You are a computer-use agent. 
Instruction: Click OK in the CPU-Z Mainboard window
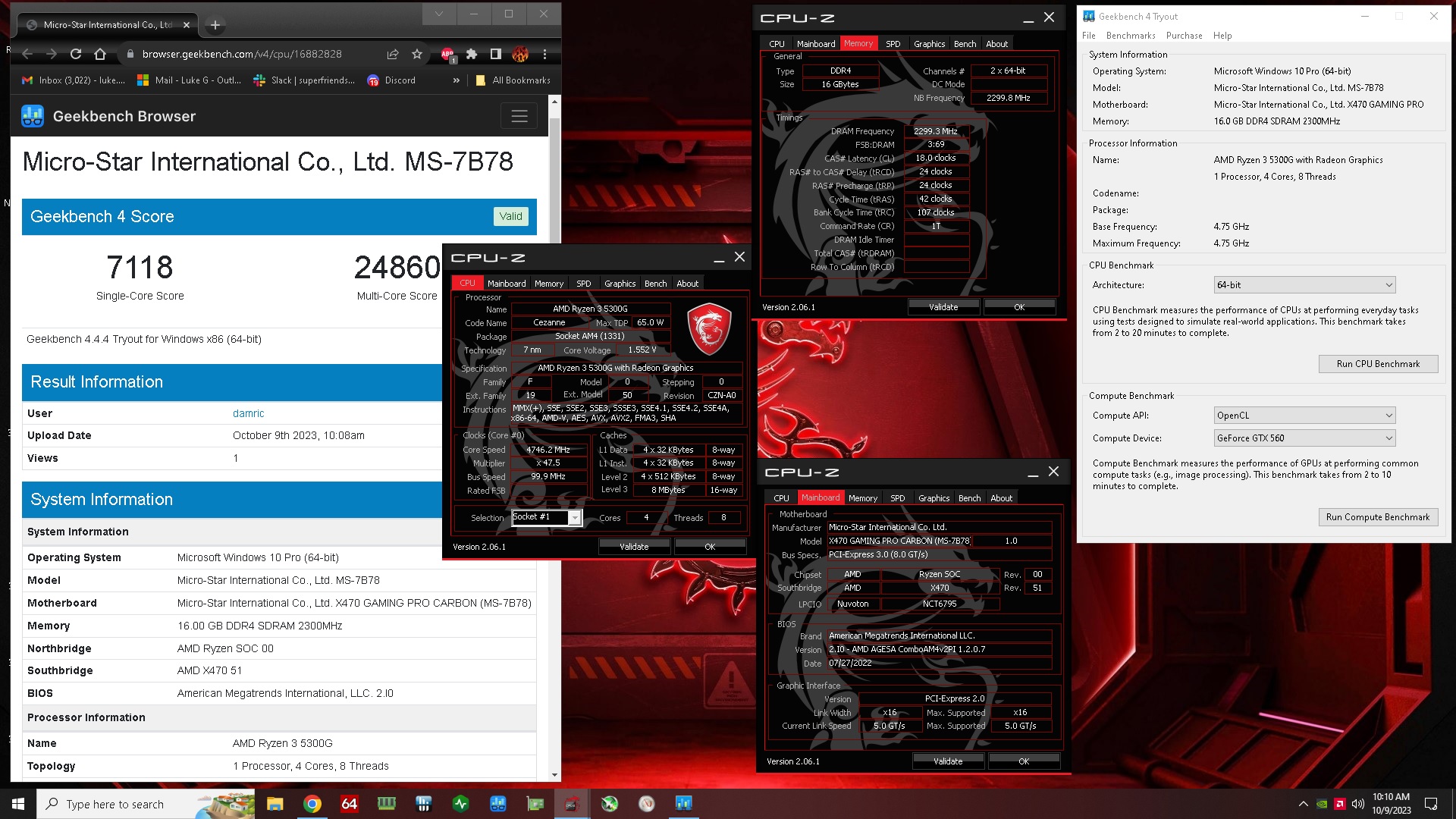coord(1024,761)
